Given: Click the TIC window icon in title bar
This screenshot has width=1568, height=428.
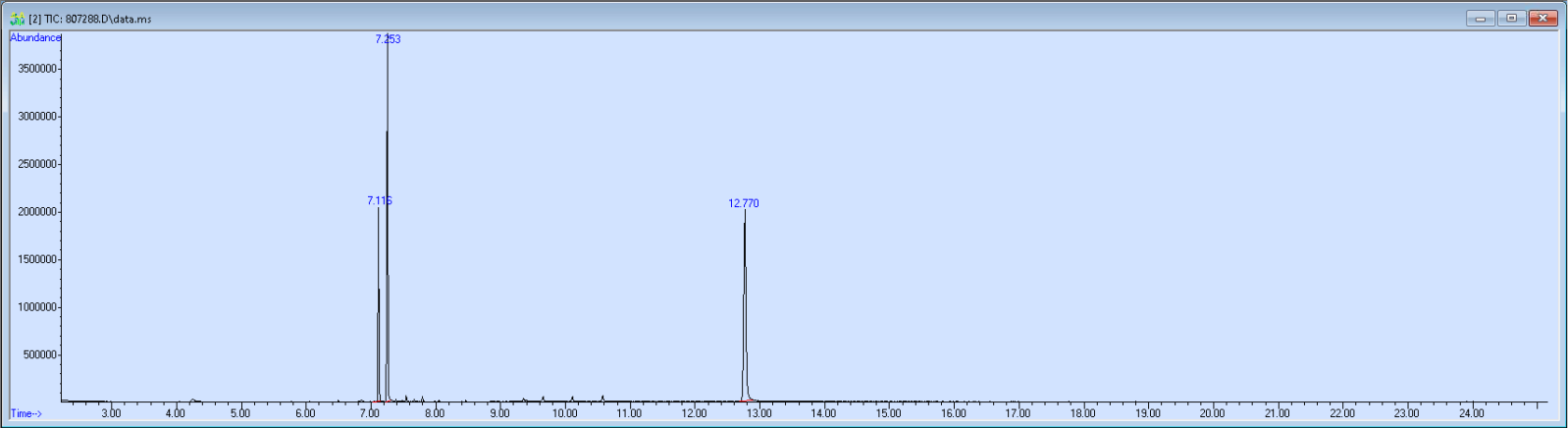Looking at the screenshot, I should point(17,19).
